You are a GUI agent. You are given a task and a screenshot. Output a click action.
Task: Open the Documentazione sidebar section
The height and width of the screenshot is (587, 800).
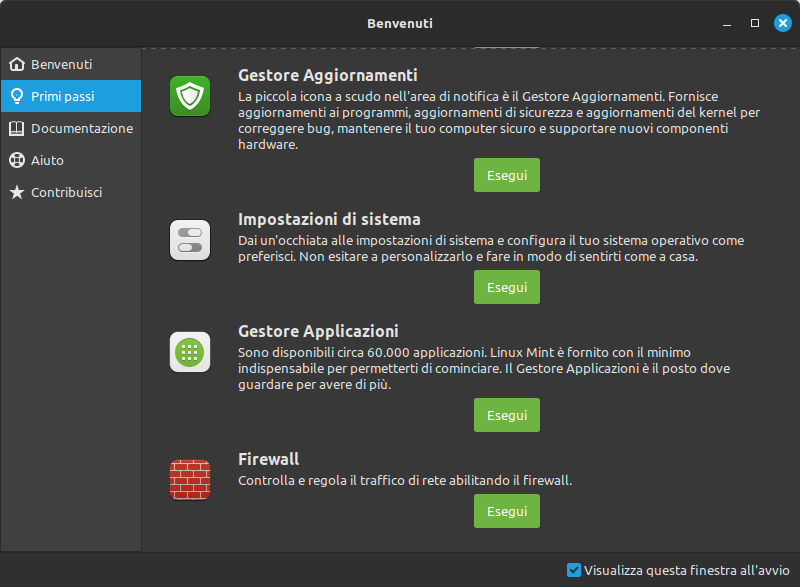pos(71,128)
